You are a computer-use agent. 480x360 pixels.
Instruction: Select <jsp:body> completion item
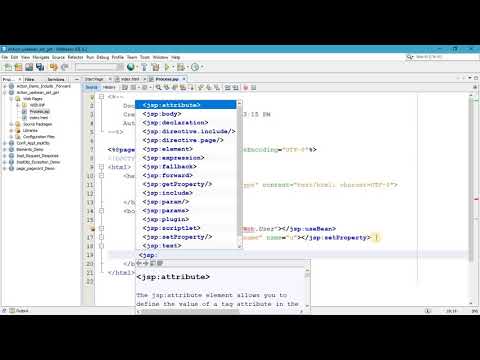click(x=186, y=114)
